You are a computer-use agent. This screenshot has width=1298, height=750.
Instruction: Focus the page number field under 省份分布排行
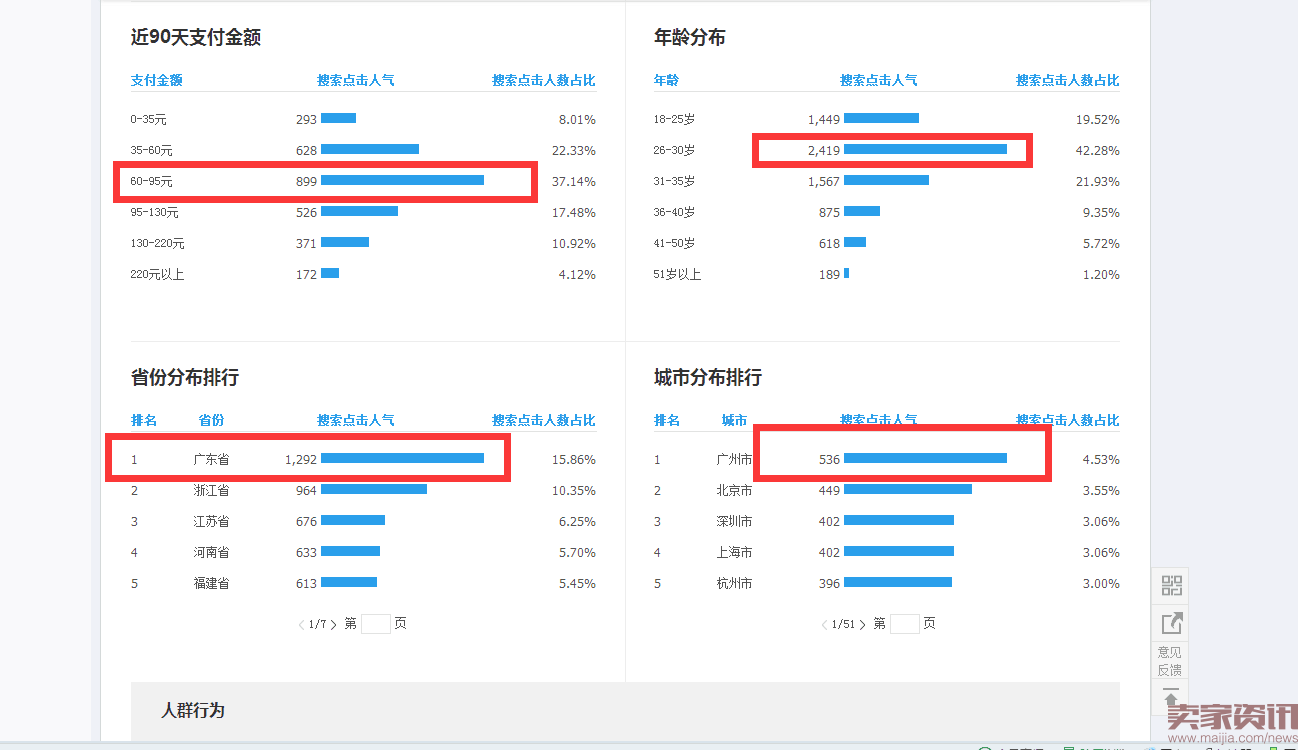[x=375, y=624]
